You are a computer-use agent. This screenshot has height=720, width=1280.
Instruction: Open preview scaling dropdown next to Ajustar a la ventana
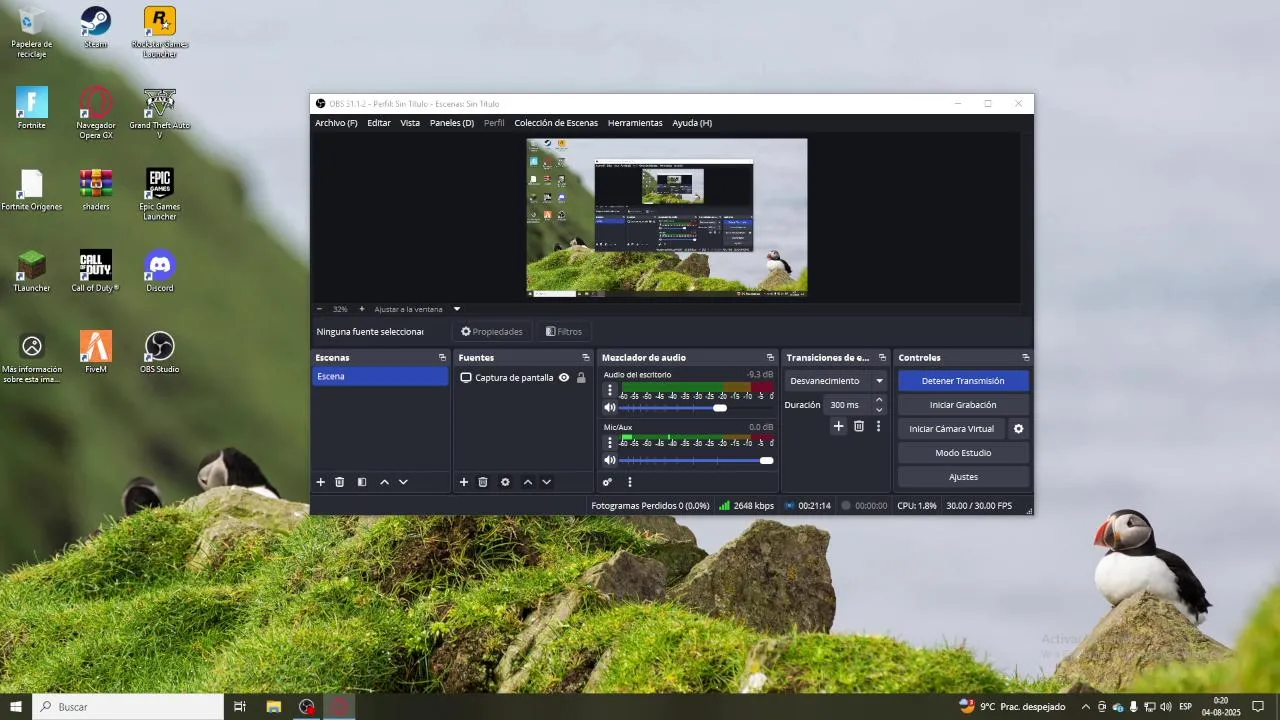pyautogui.click(x=457, y=309)
